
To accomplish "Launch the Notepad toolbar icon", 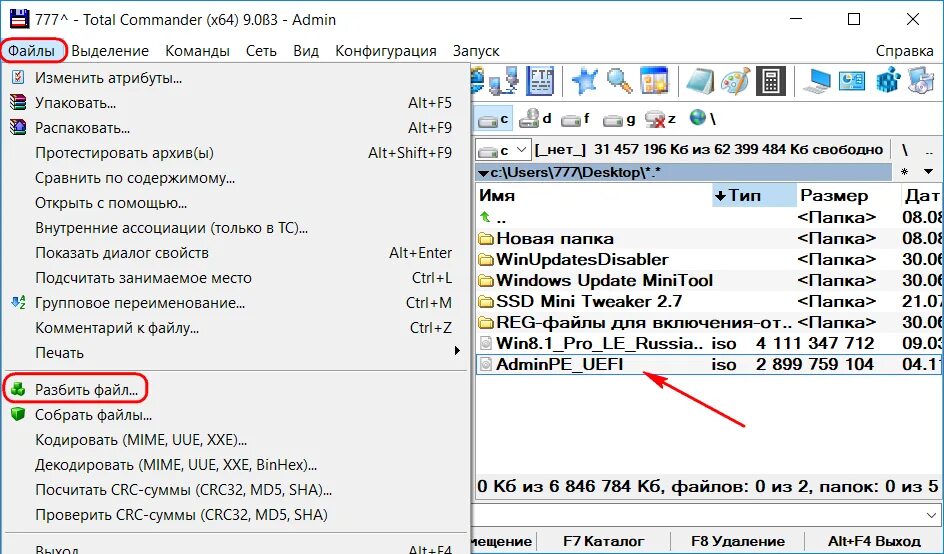I will point(700,81).
